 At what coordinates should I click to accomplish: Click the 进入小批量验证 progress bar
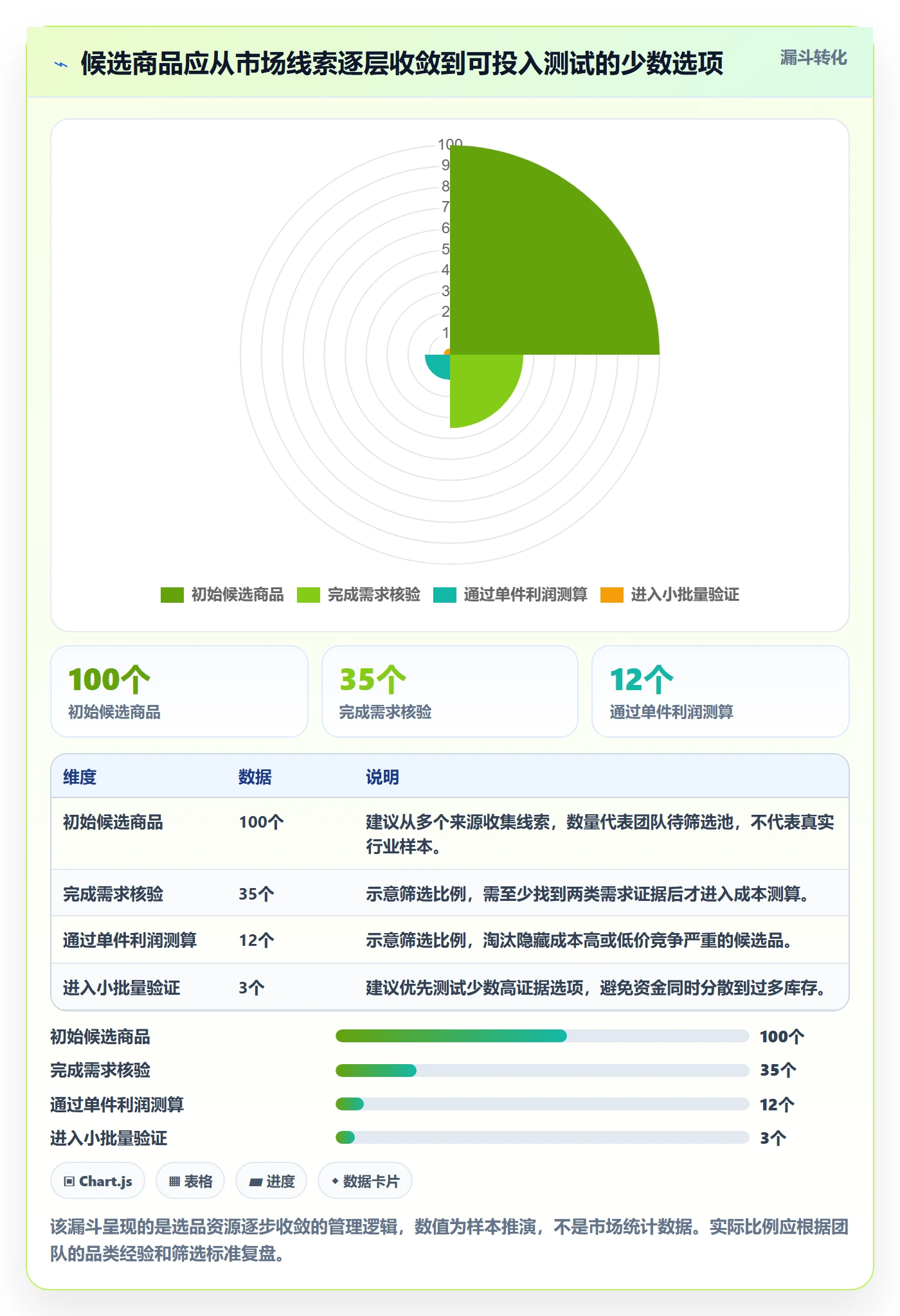(x=543, y=1137)
